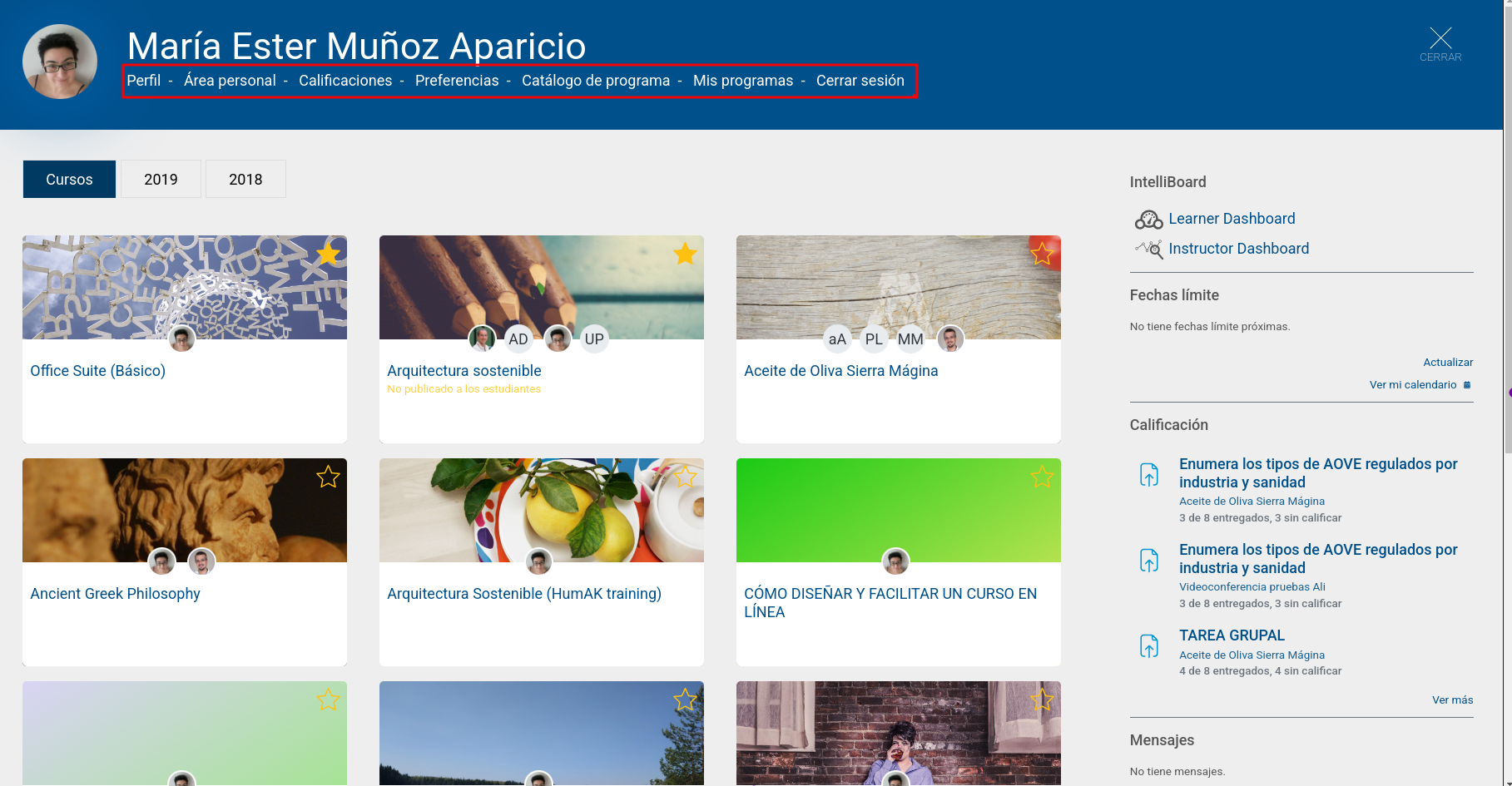1512x786 pixels.
Task: Open Aceite de Oliva Sierra Mágina course title
Action: [x=841, y=371]
